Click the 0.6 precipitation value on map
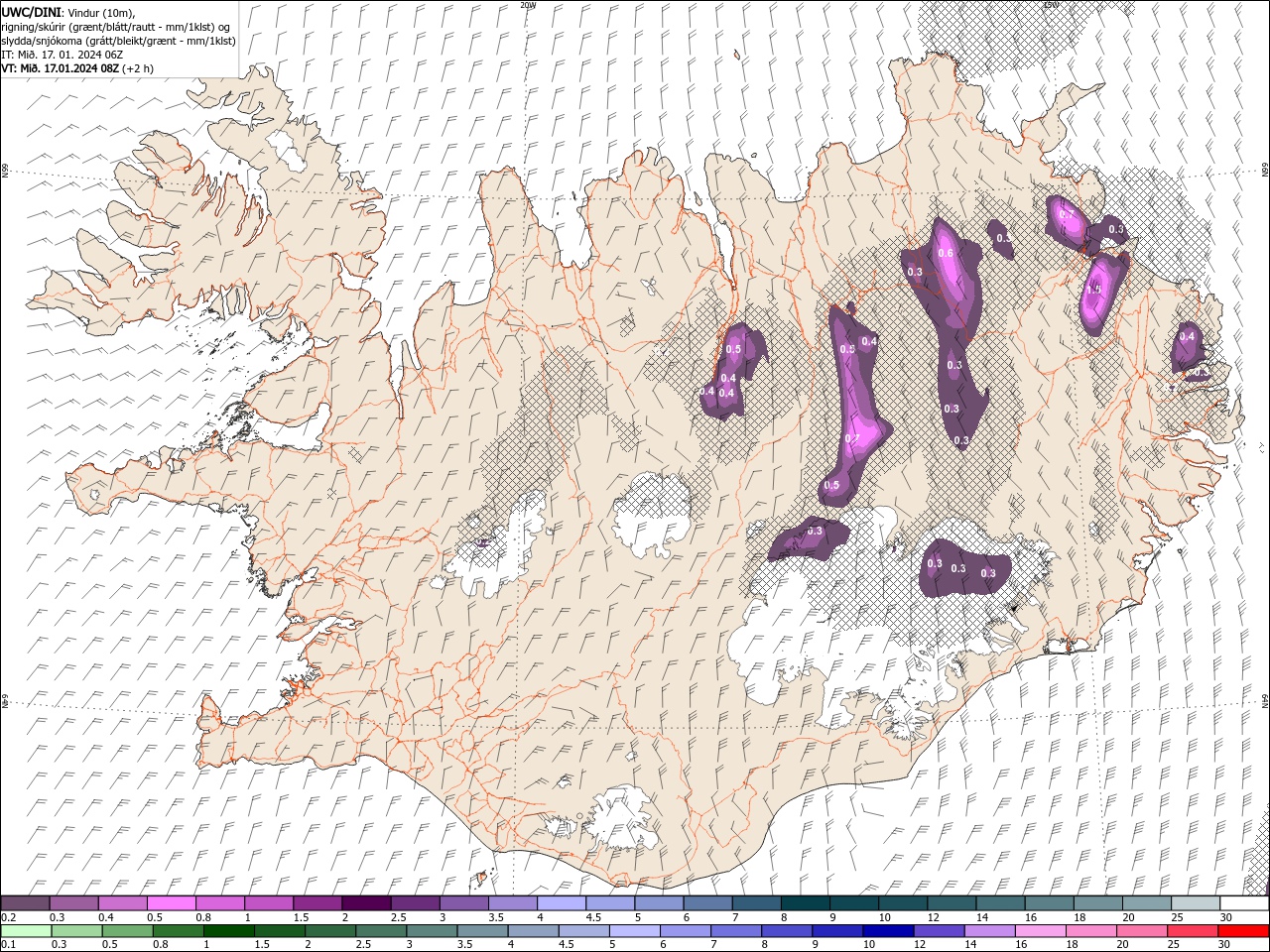The height and width of the screenshot is (952, 1270). [946, 253]
